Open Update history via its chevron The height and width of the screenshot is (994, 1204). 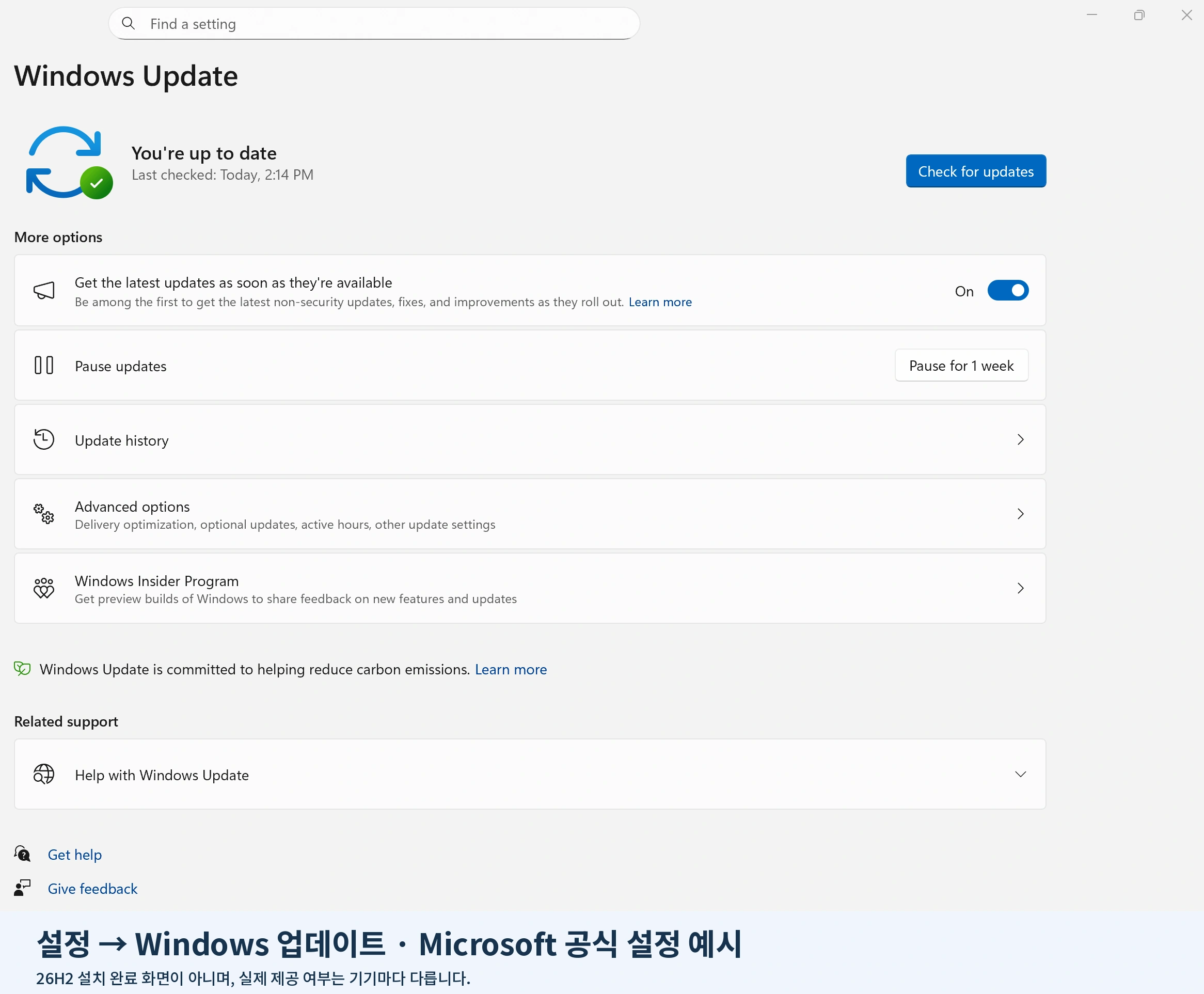[1020, 440]
